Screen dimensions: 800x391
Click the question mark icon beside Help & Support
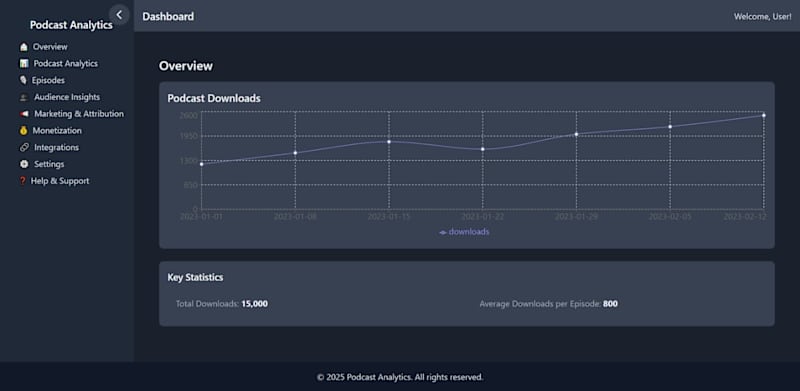coord(22,181)
